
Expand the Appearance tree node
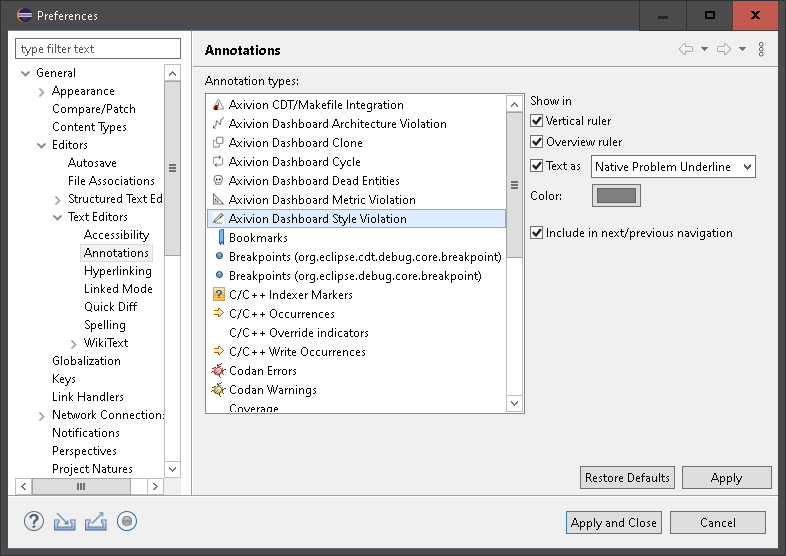(42, 92)
